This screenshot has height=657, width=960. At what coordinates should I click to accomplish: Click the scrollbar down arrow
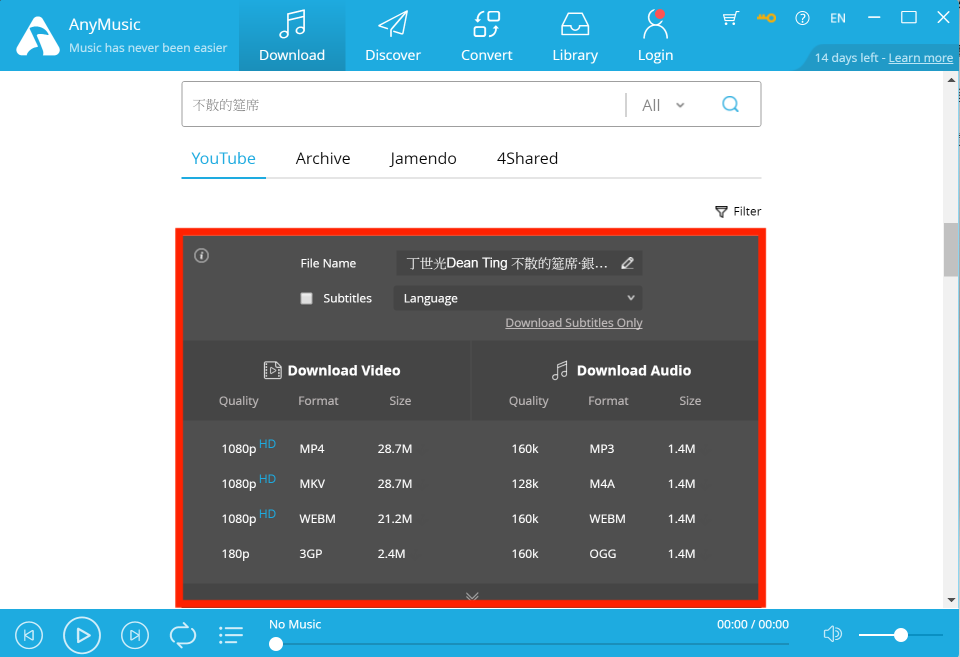pyautogui.click(x=951, y=600)
